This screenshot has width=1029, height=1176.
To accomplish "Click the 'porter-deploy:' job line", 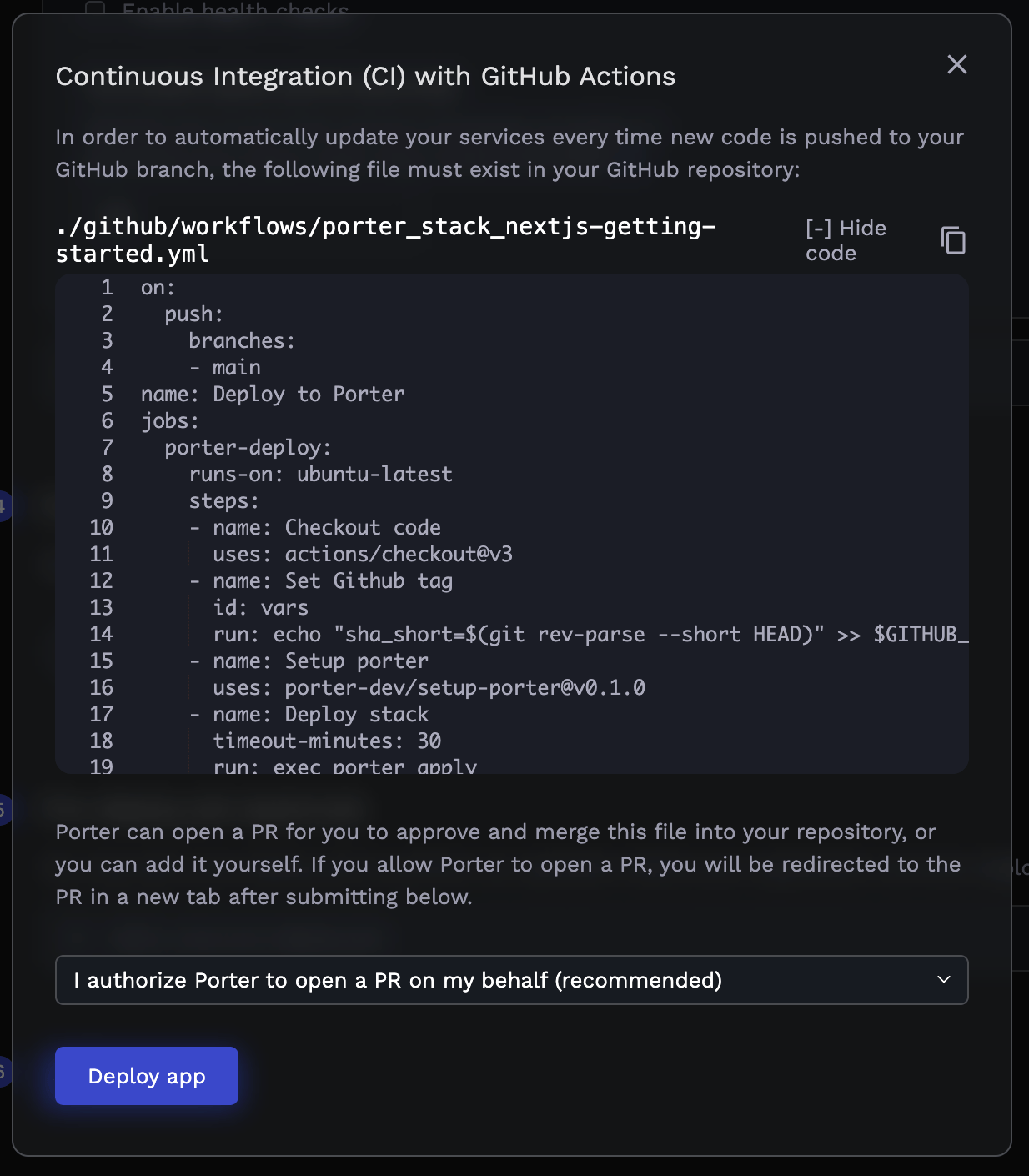I will [x=248, y=447].
